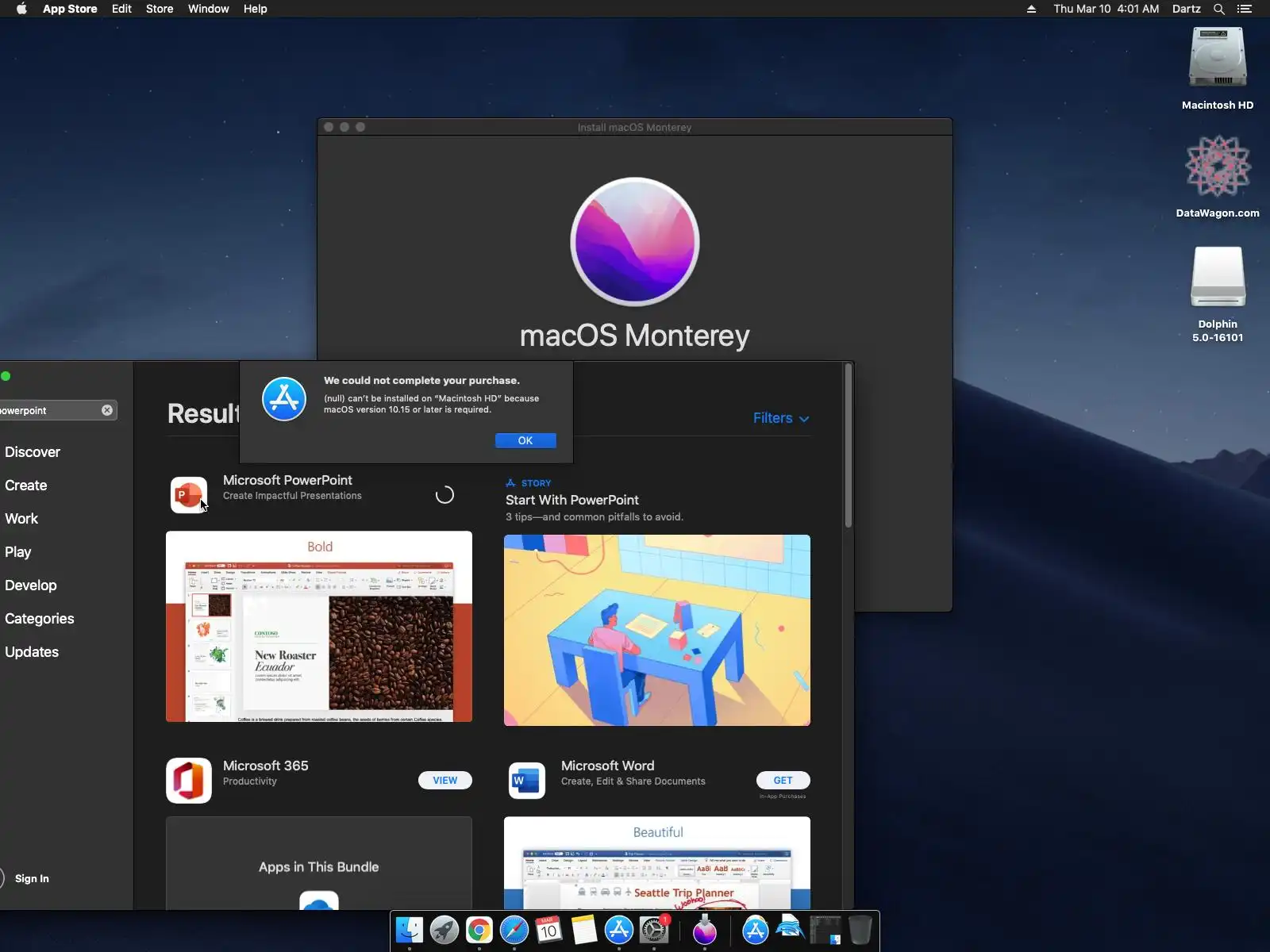Viewport: 1270px width, 952px height.
Task: Click the macOS Monterey logo in installer
Action: pos(635,242)
